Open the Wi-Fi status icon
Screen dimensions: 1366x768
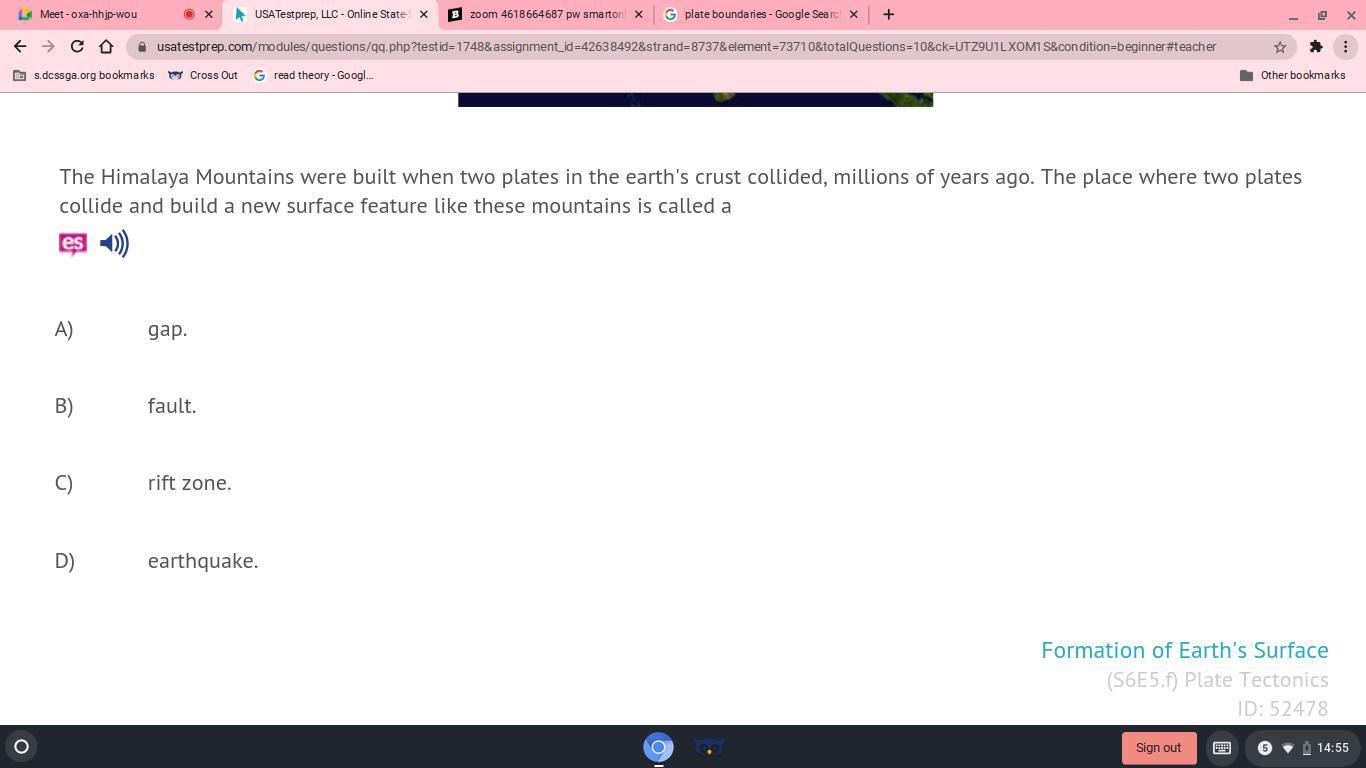[1288, 748]
